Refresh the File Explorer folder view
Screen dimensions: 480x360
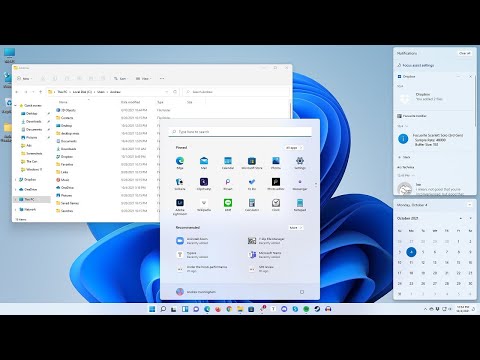[x=175, y=92]
